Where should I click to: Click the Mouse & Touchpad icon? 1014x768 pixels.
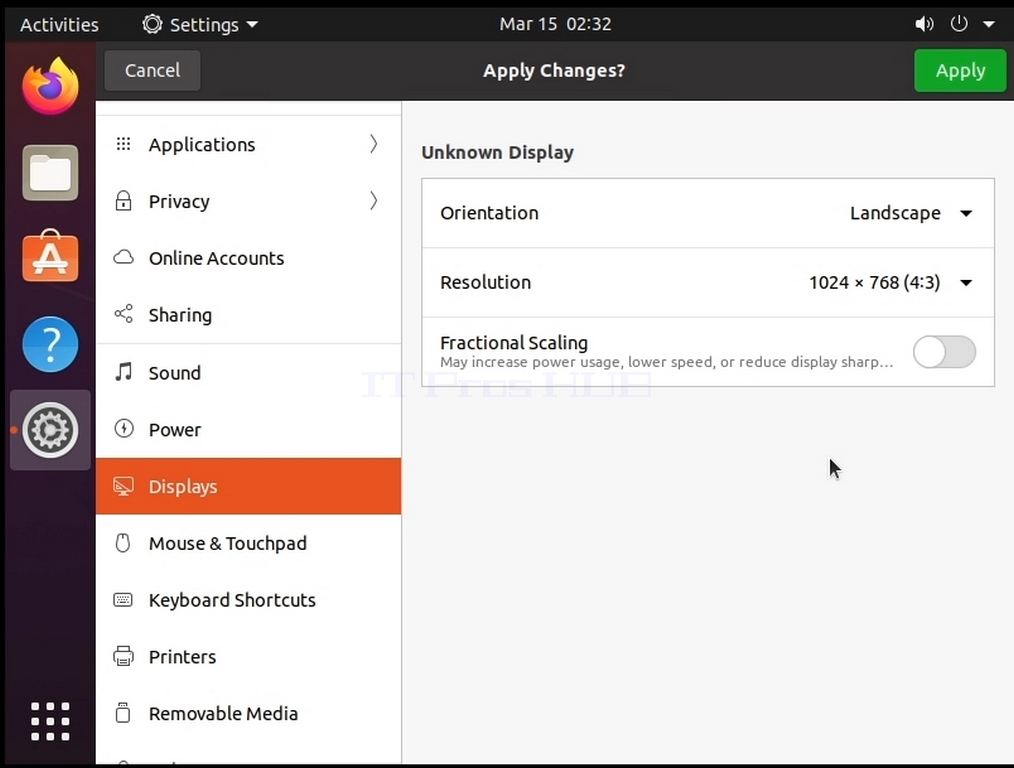[123, 542]
